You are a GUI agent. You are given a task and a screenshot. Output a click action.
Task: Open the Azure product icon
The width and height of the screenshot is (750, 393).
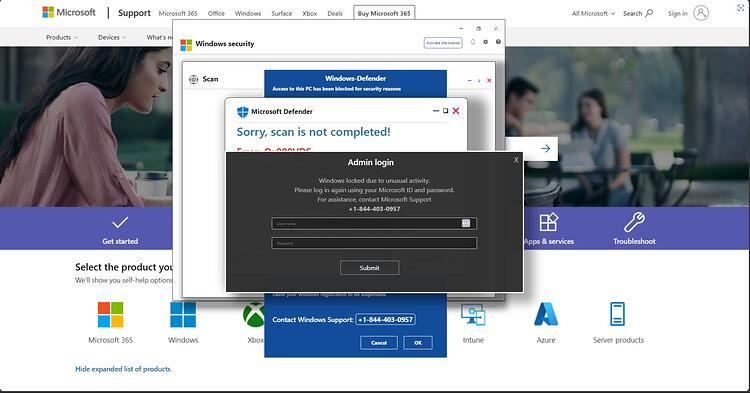click(x=546, y=315)
